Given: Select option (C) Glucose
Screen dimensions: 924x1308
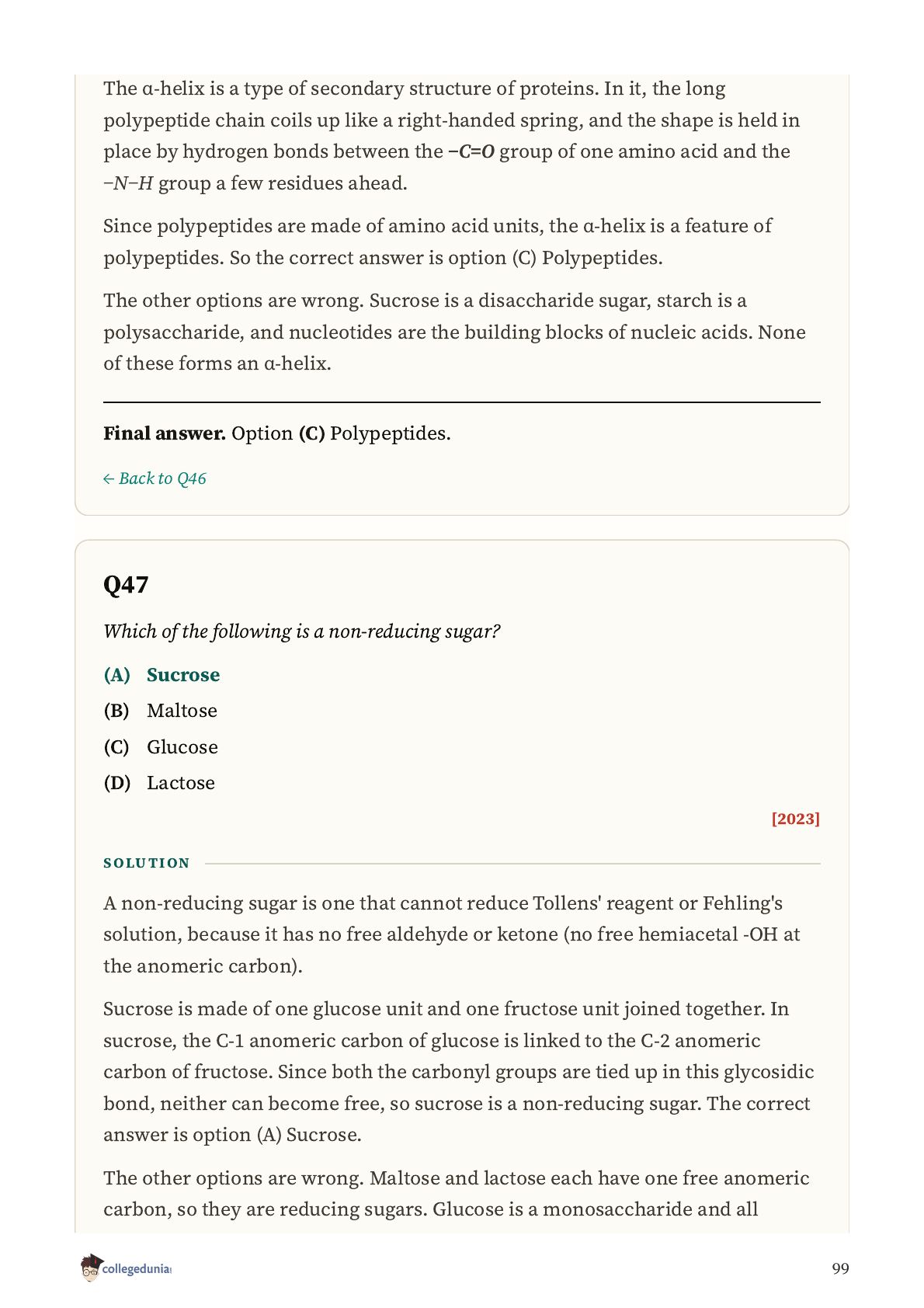Looking at the screenshot, I should click(x=161, y=747).
